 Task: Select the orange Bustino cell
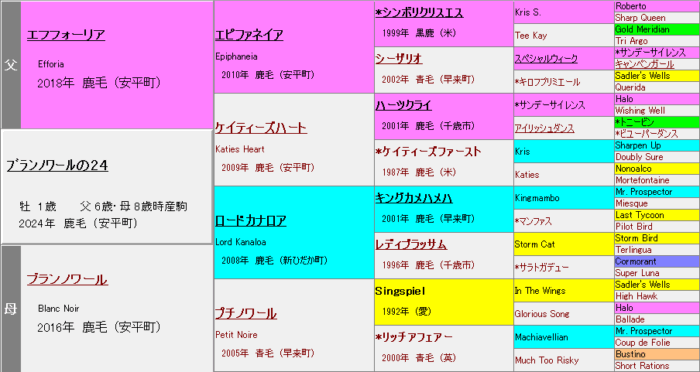pyautogui.click(x=657, y=355)
